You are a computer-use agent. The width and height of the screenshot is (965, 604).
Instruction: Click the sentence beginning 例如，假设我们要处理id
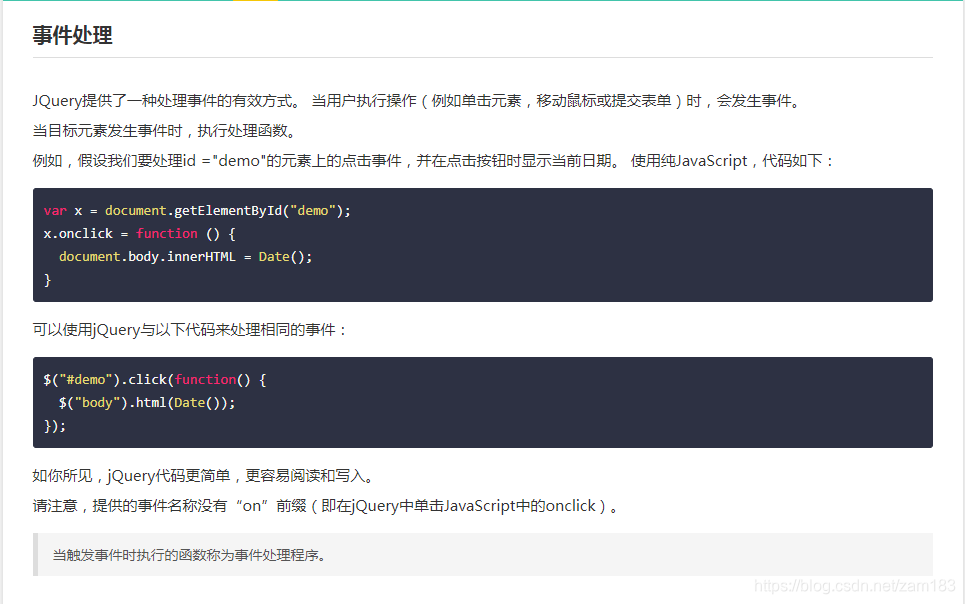tap(433, 161)
